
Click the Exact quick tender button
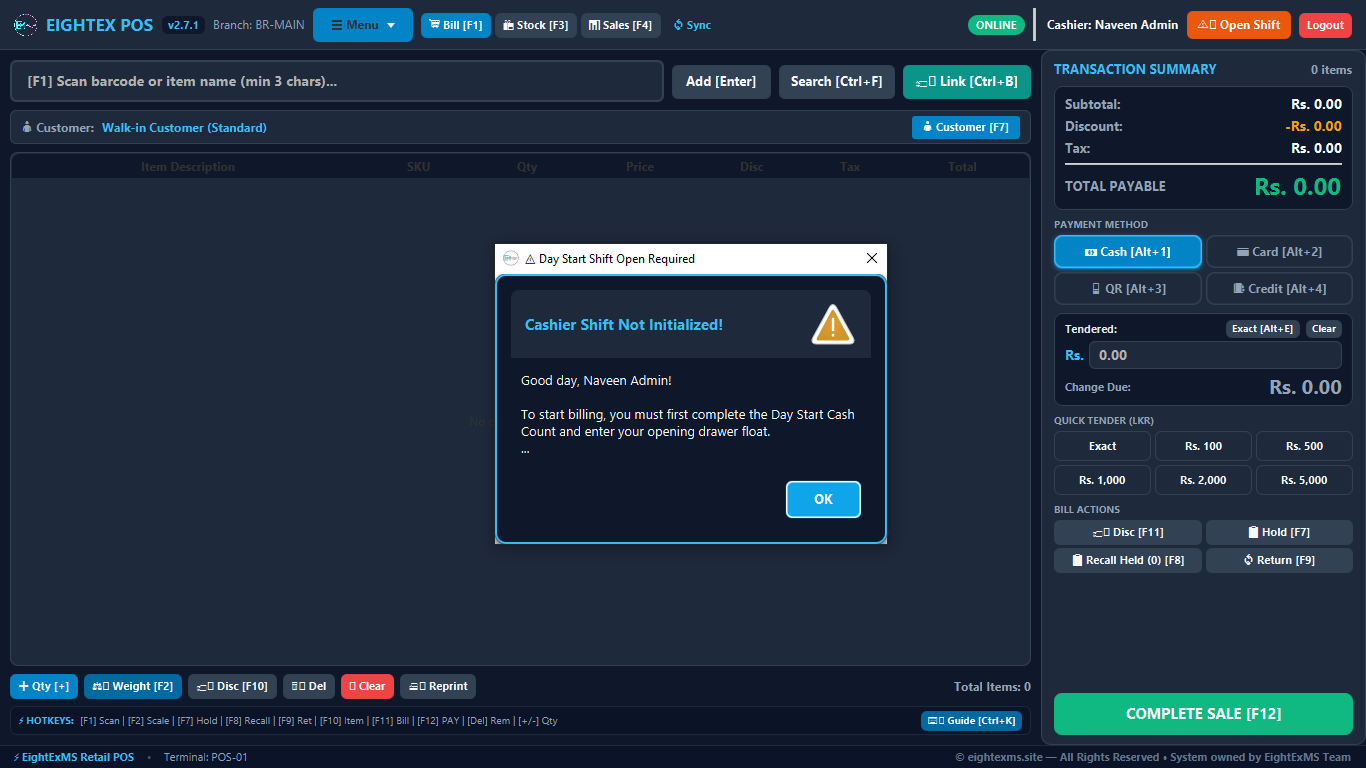pos(1103,446)
